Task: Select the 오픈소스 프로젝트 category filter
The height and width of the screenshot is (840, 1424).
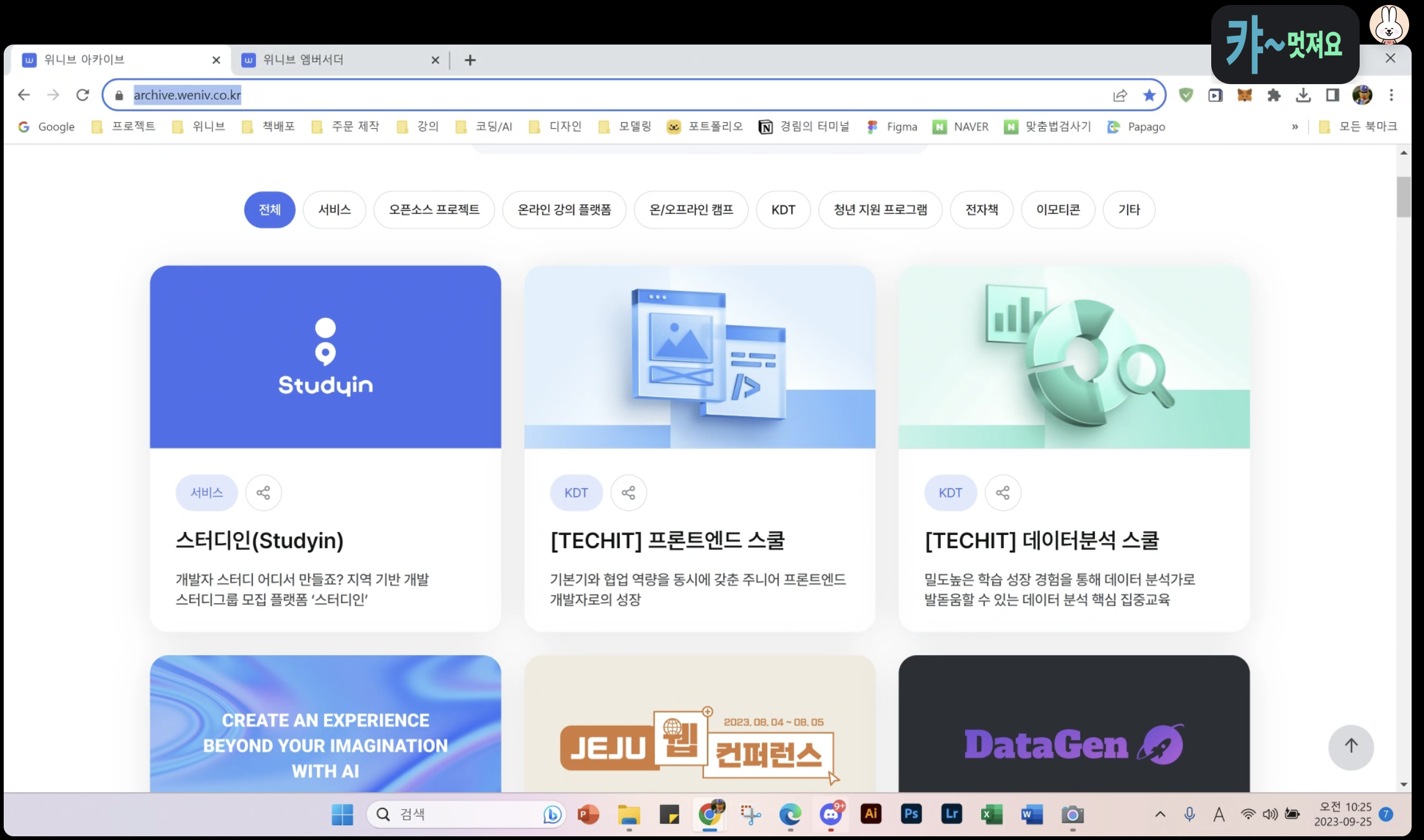Action: (x=434, y=210)
